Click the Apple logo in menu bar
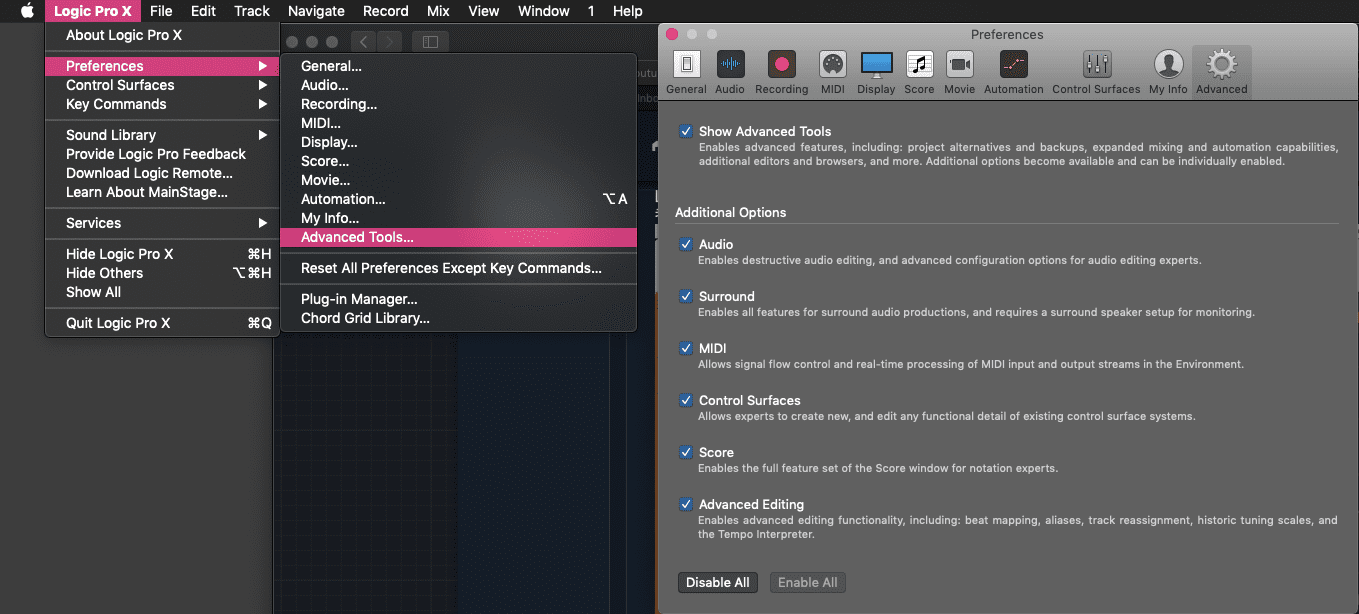 (x=27, y=11)
